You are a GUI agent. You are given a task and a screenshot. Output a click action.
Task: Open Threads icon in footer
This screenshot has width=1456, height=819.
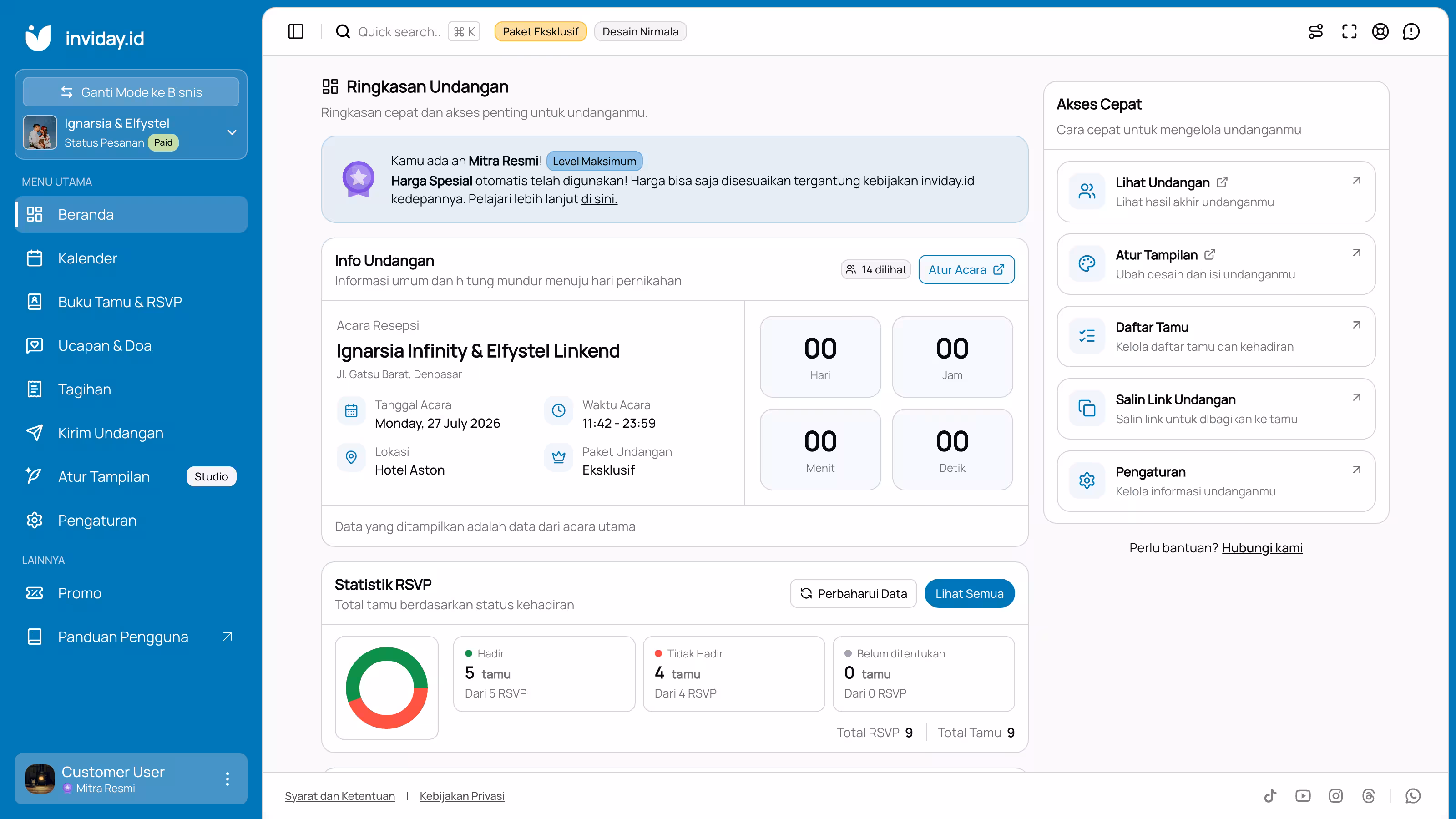tap(1368, 796)
